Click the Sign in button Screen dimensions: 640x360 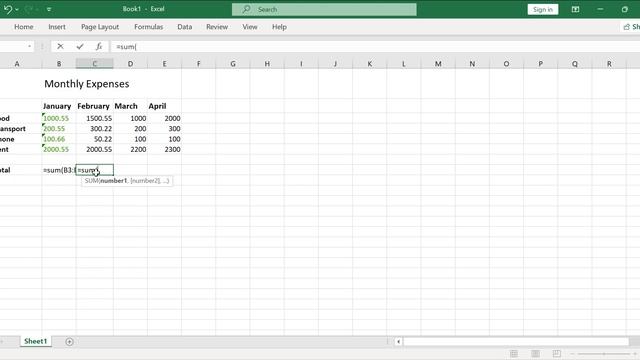[542, 9]
